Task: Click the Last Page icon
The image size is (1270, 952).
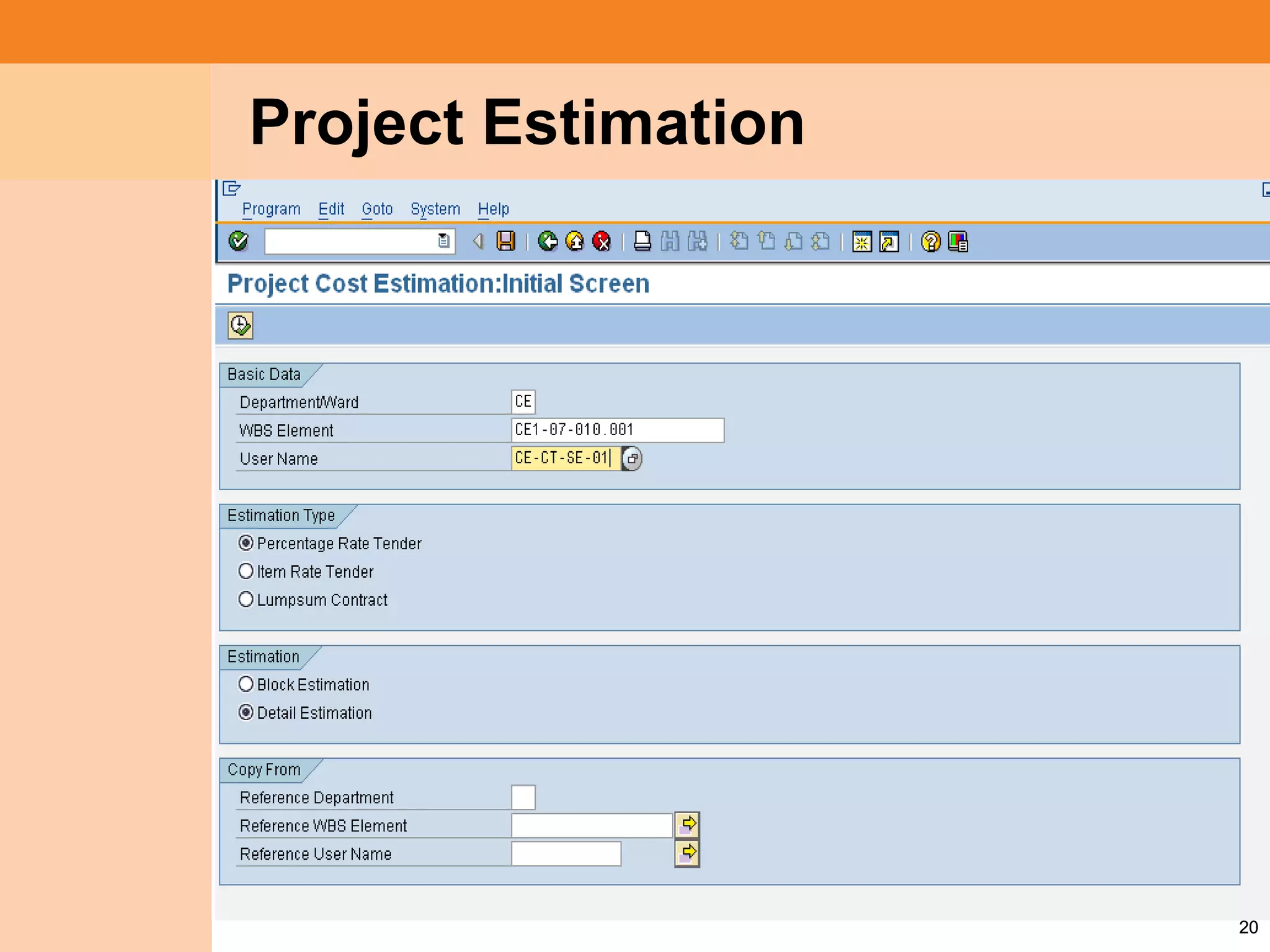Action: pyautogui.click(x=820, y=241)
